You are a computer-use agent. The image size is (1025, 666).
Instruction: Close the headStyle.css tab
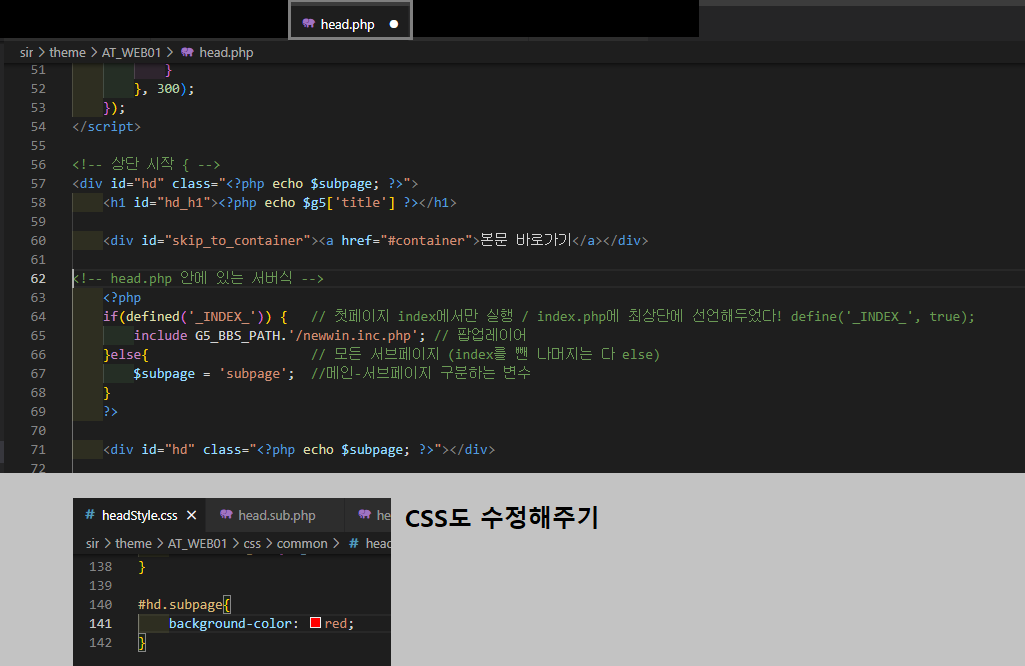(192, 515)
